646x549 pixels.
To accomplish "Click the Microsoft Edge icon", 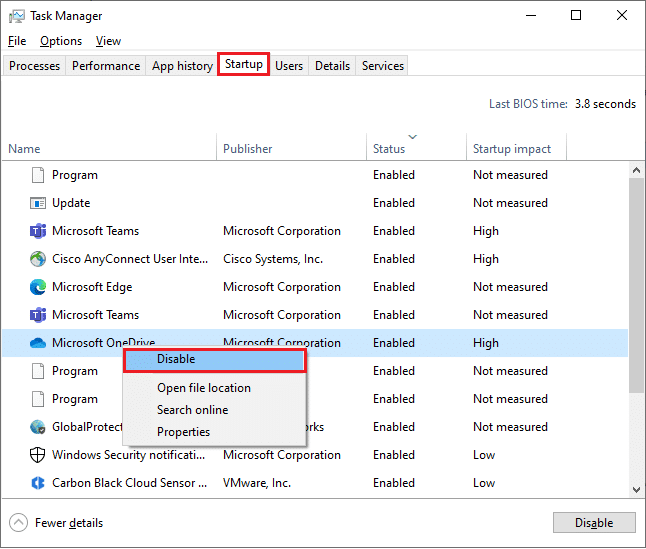I will pyautogui.click(x=38, y=287).
